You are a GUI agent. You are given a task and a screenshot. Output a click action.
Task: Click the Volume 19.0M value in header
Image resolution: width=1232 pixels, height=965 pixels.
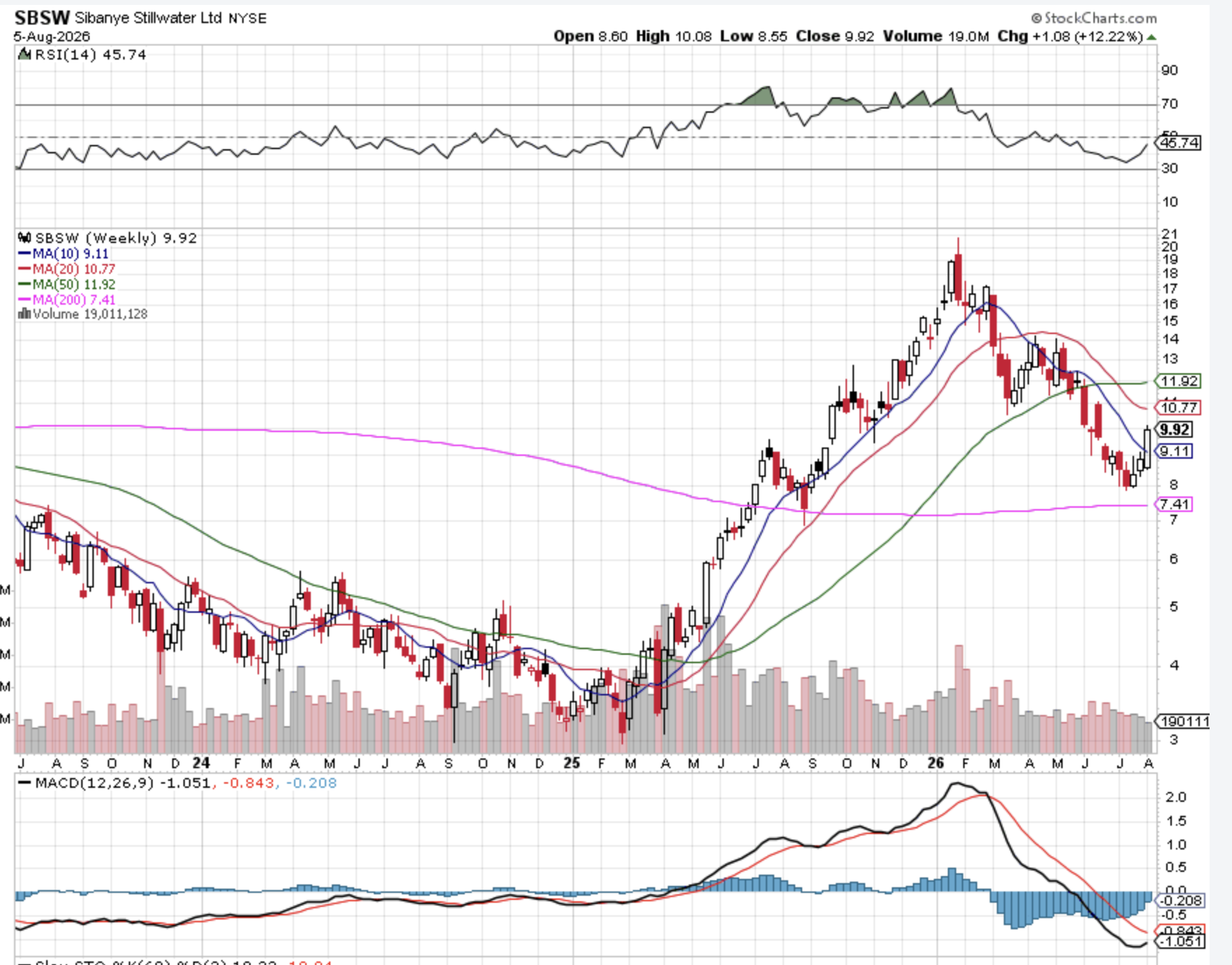pos(936,36)
